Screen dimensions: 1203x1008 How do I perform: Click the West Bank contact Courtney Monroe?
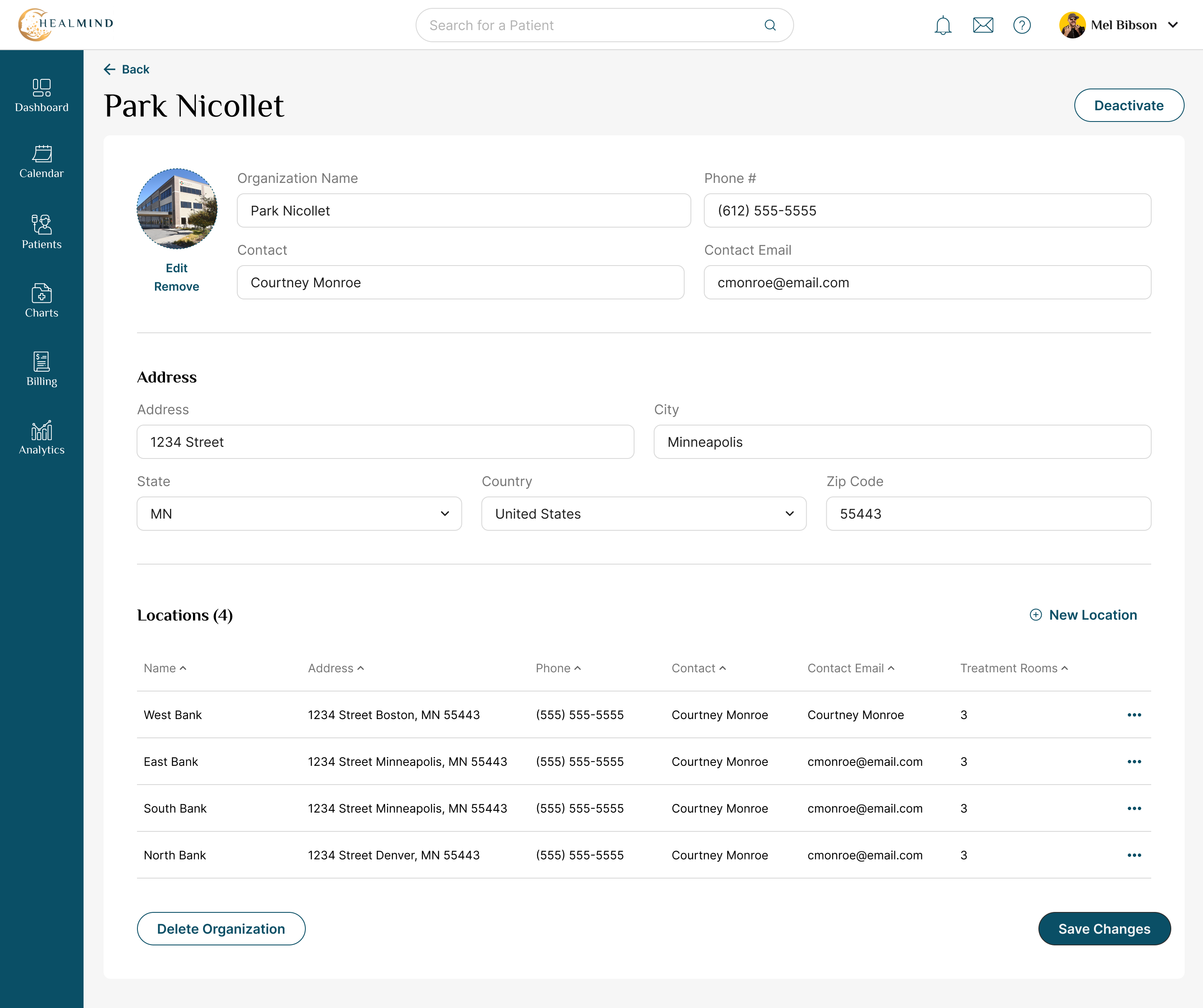(x=720, y=715)
